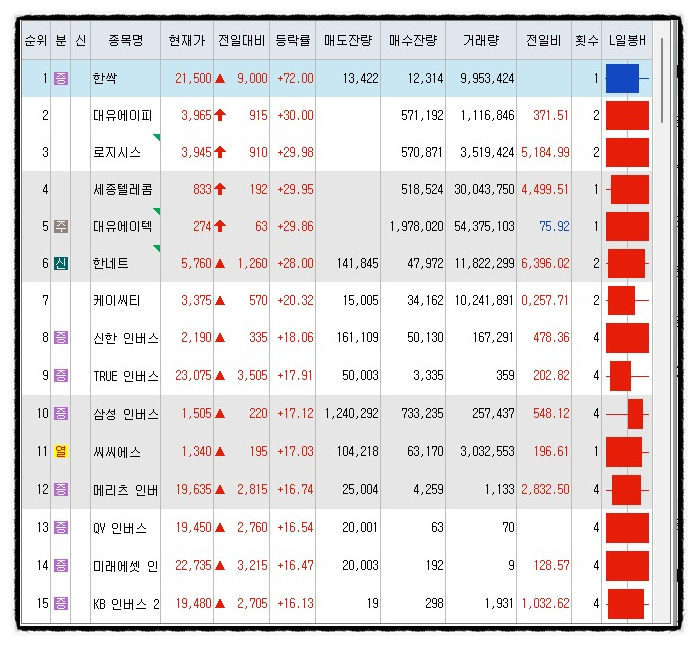Sort by the 거래량 column header
The image size is (698, 646).
point(481,41)
